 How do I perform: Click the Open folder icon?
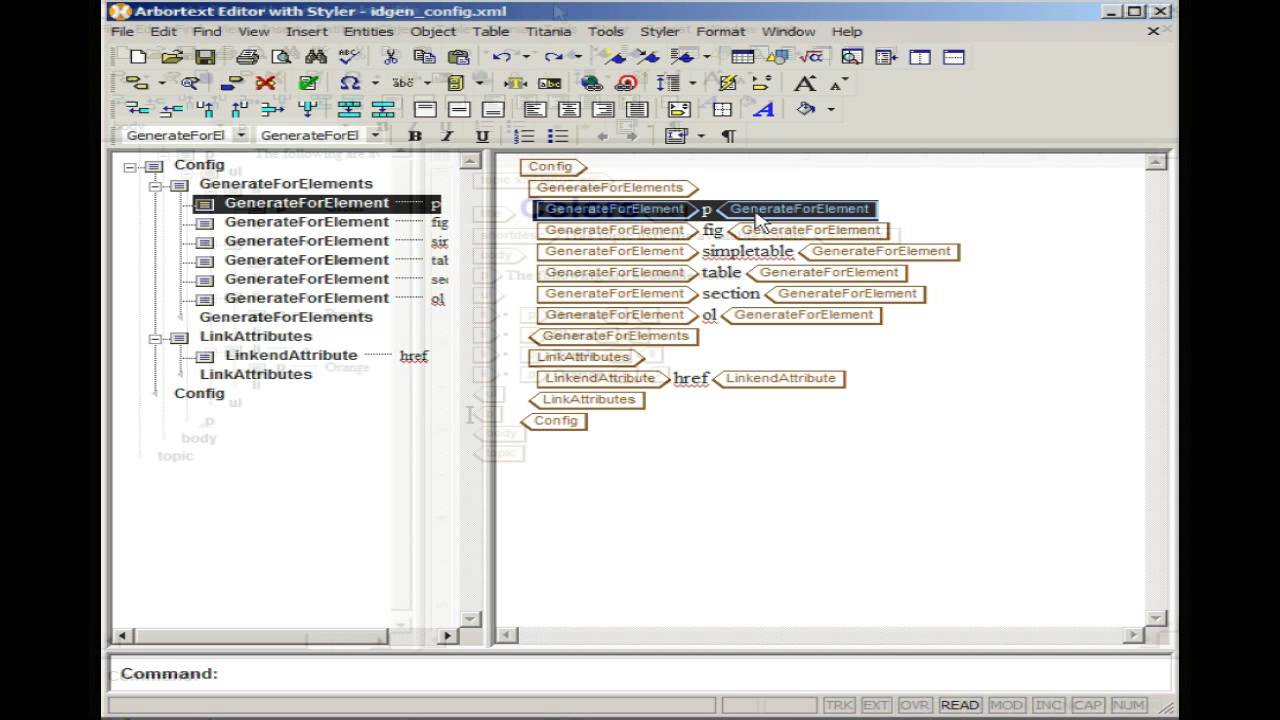tap(172, 57)
